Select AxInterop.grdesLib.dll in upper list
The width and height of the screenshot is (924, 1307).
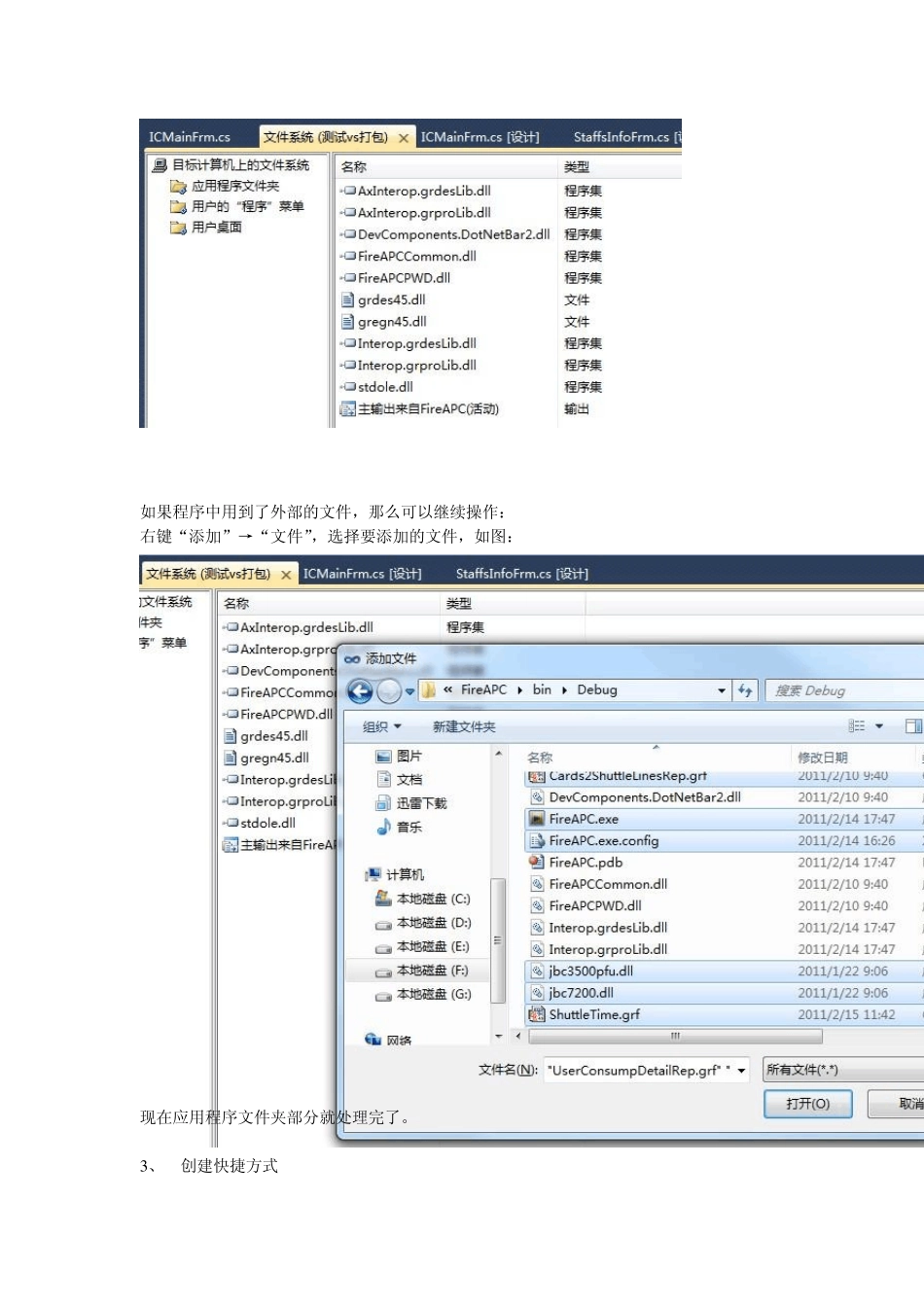[x=415, y=191]
